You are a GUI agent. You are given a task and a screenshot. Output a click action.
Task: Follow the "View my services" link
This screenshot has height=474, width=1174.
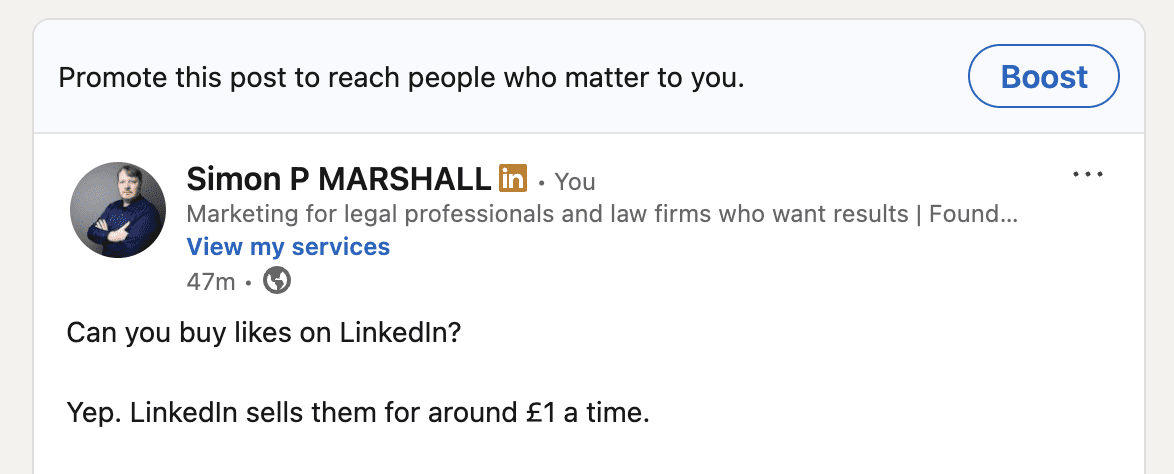pyautogui.click(x=288, y=246)
